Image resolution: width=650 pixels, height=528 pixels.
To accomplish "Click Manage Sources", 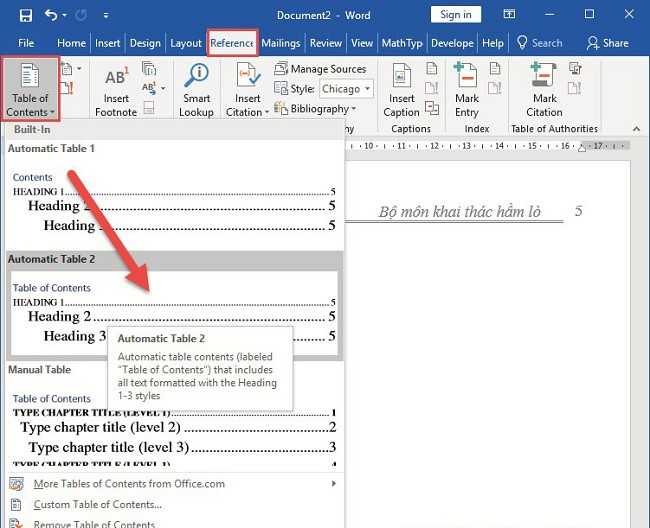I will coord(320,69).
